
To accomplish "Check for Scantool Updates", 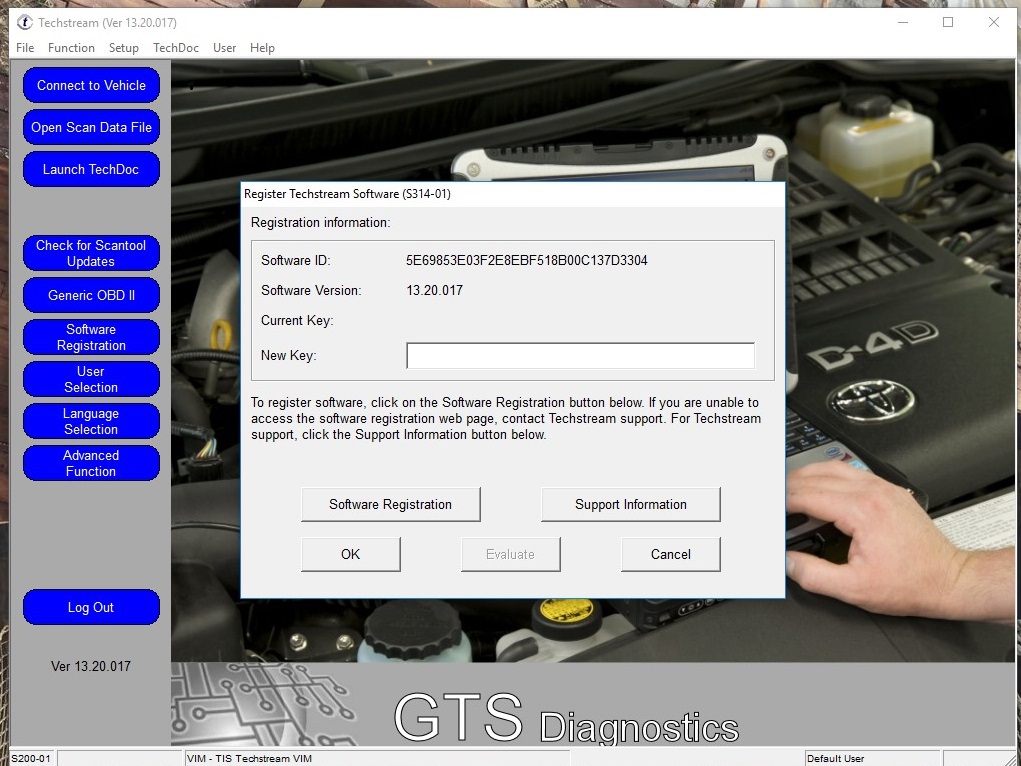I will coord(91,253).
